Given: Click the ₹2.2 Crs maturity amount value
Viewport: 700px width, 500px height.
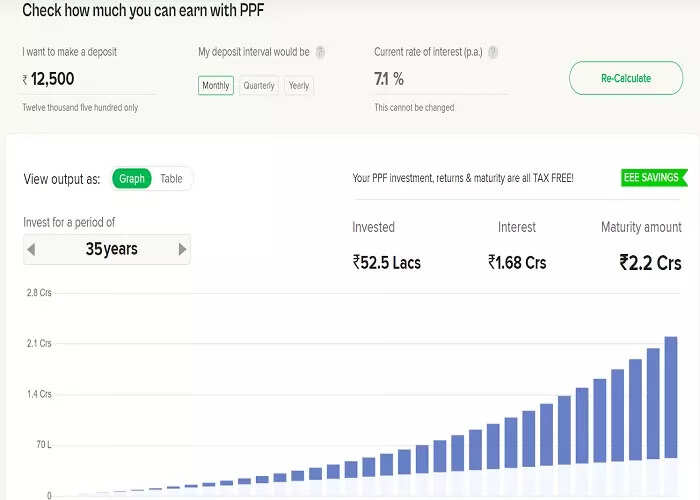Looking at the screenshot, I should [650, 263].
